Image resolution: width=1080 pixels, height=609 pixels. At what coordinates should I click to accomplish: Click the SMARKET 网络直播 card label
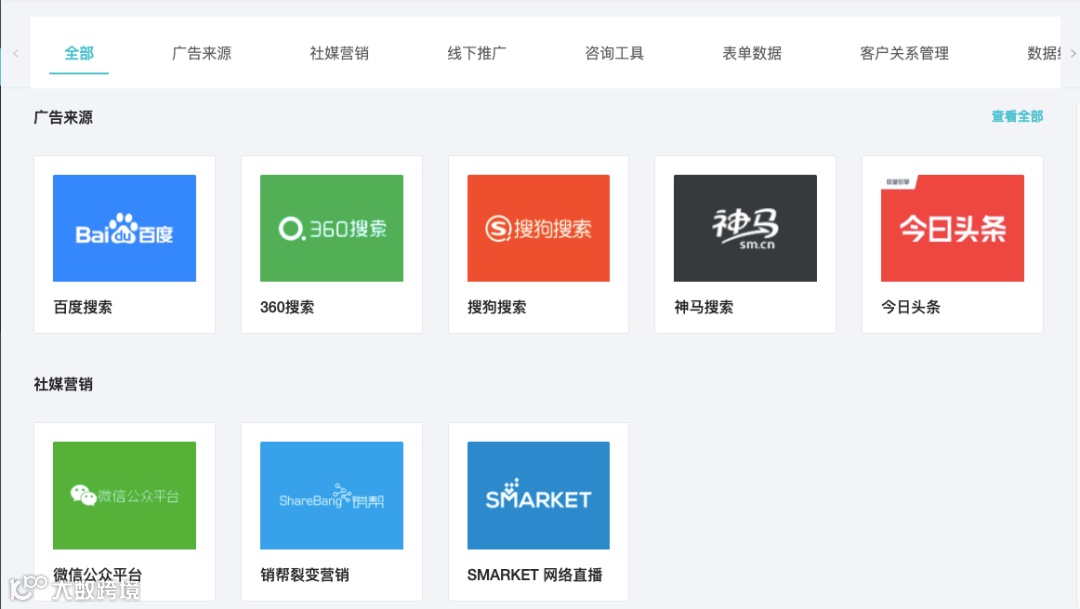[x=534, y=575]
